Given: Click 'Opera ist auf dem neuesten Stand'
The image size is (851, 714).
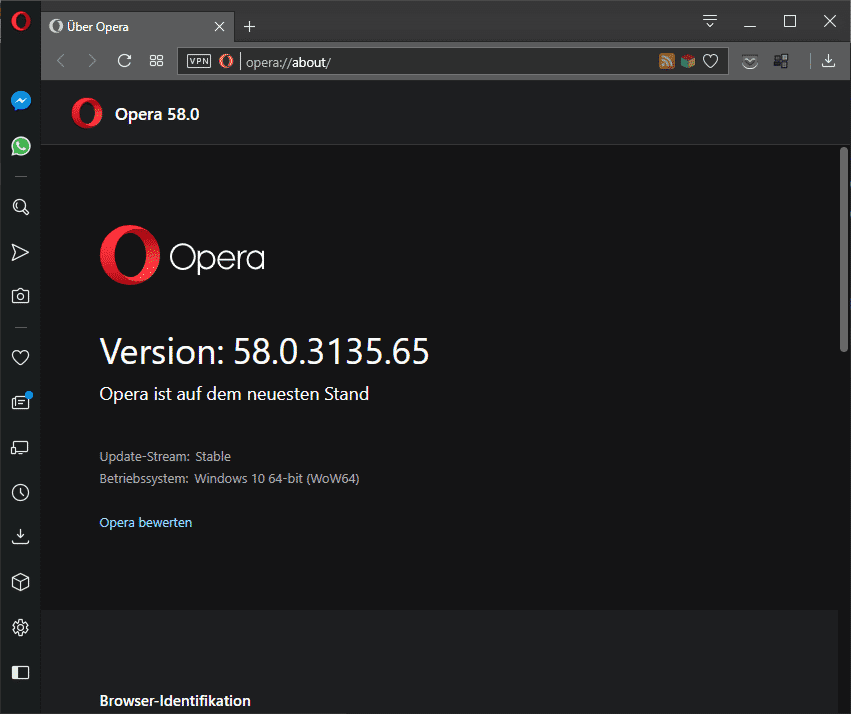Looking at the screenshot, I should tap(234, 394).
